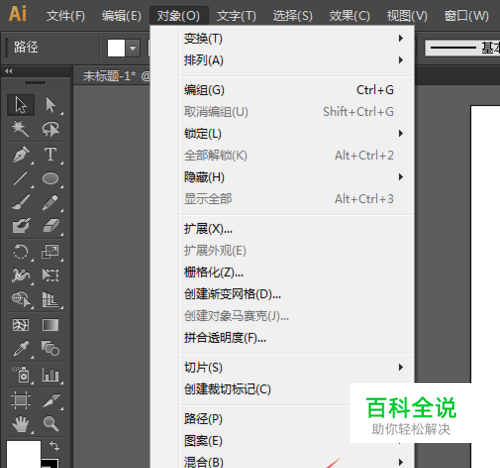Viewport: 500px width, 468px height.
Task: Select the Hand tool
Action: click(21, 424)
